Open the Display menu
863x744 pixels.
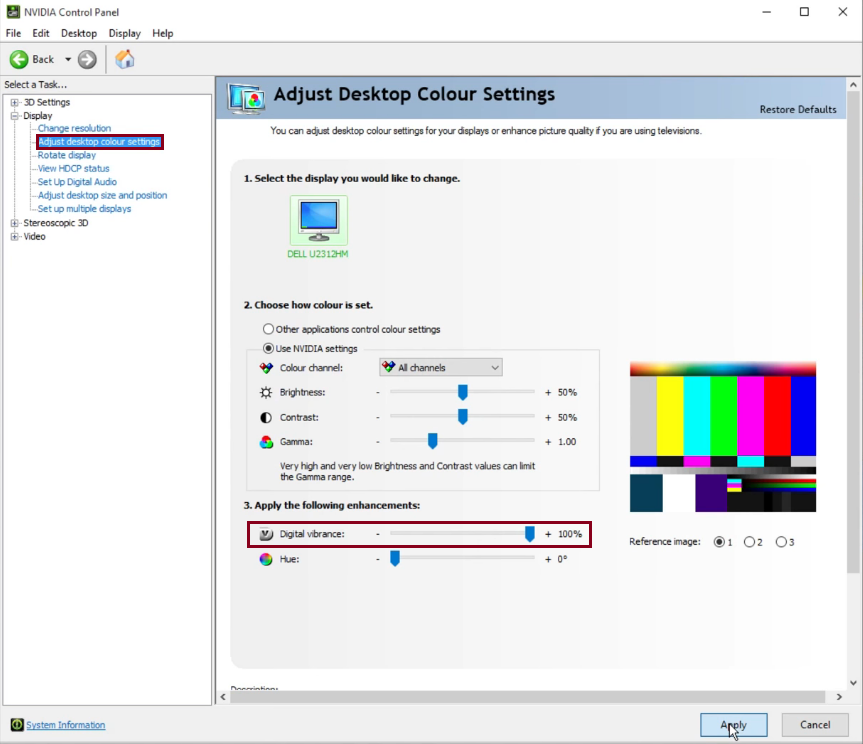point(124,33)
